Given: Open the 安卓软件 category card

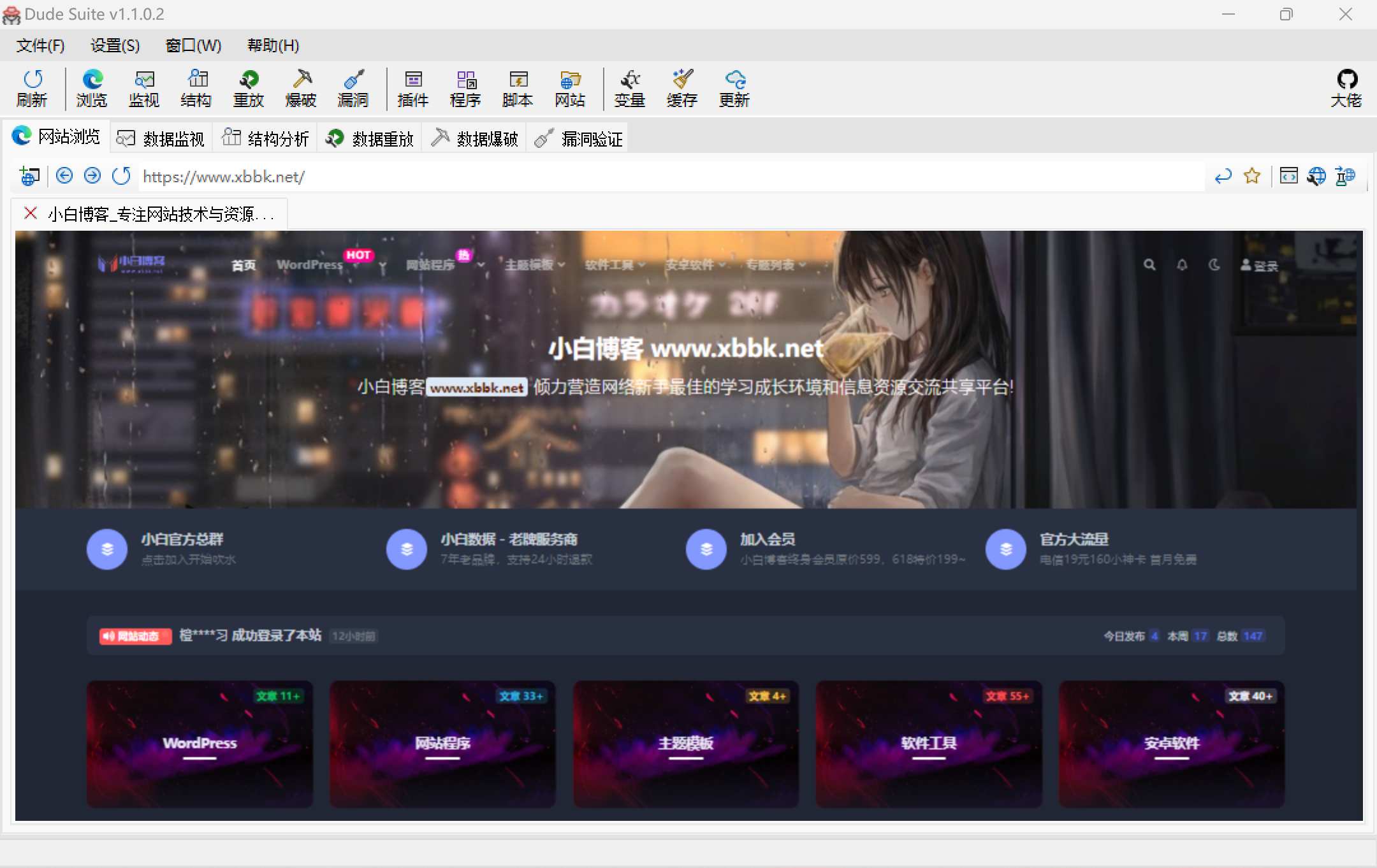Looking at the screenshot, I should [x=1172, y=744].
